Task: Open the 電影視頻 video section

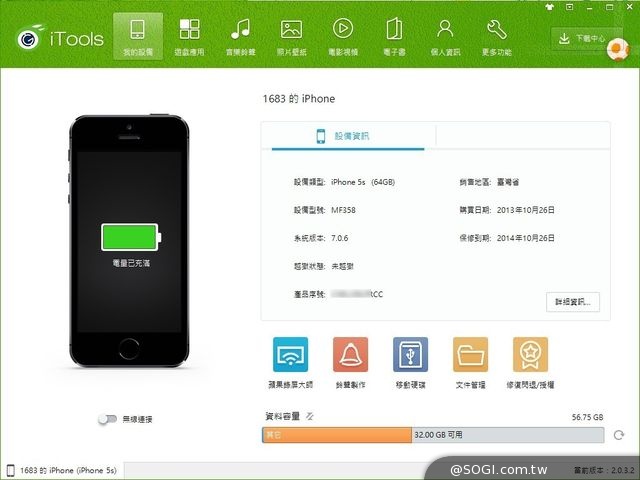Action: [x=343, y=36]
